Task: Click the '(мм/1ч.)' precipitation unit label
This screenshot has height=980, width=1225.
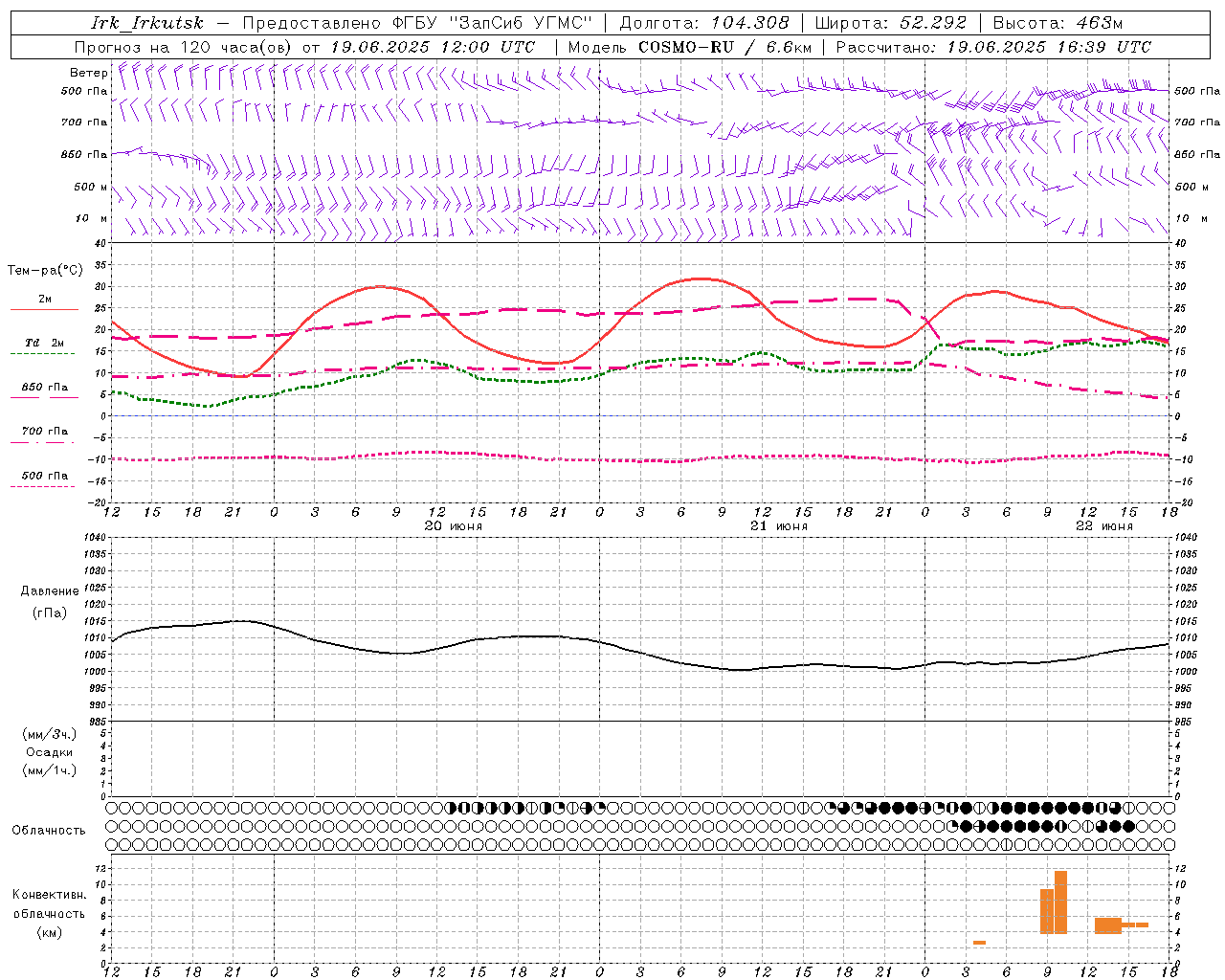Action: [50, 770]
